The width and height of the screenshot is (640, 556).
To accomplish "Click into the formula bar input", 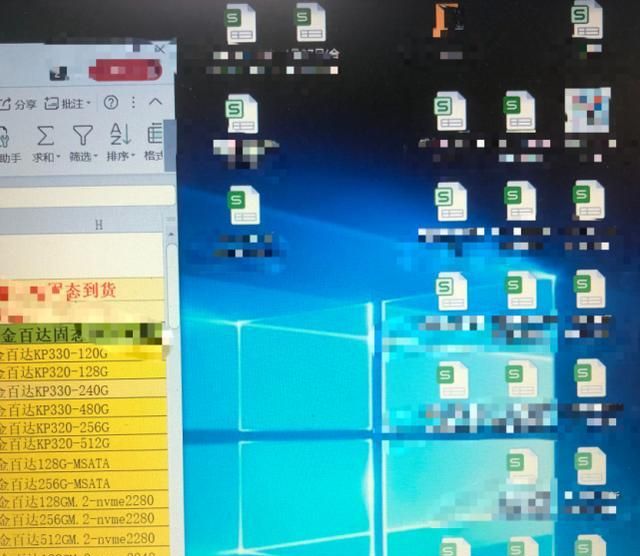I will [x=87, y=196].
